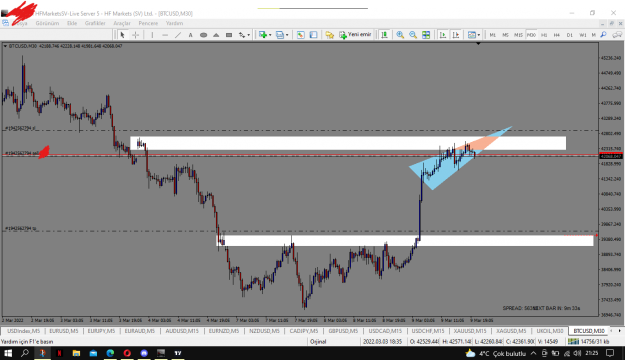Image resolution: width=625 pixels, height=360 pixels.
Task: Open the Araçlar menu
Action: (122, 24)
